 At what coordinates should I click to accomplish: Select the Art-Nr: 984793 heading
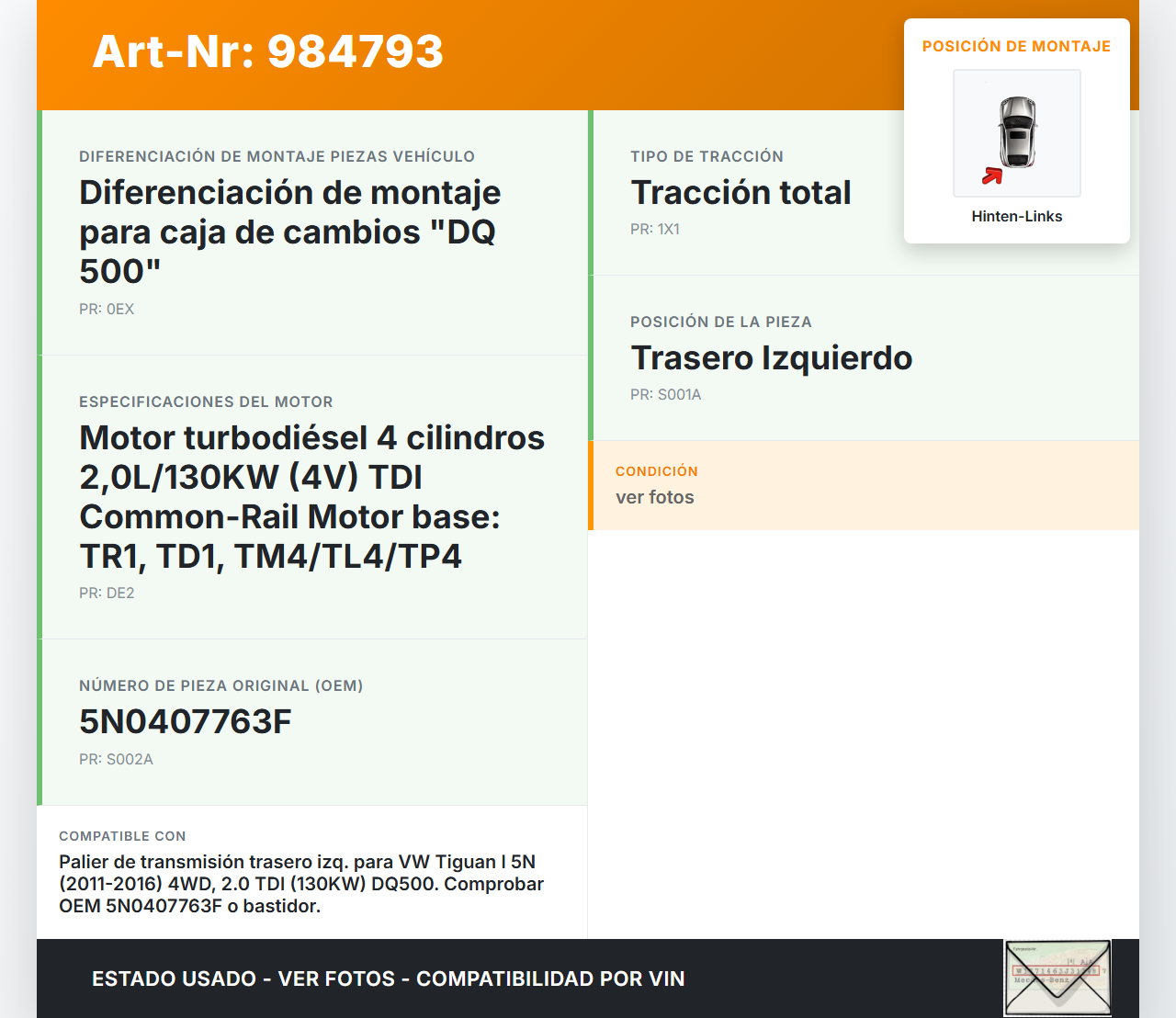pyautogui.click(x=268, y=51)
